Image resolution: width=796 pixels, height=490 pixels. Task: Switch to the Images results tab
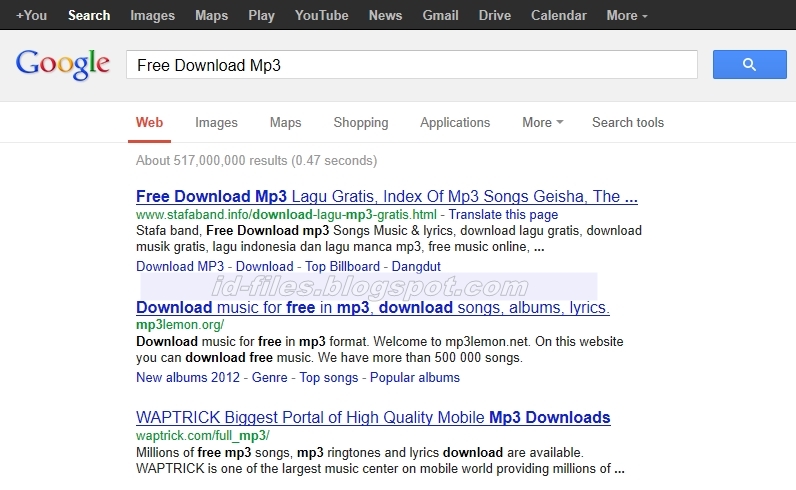click(x=216, y=122)
